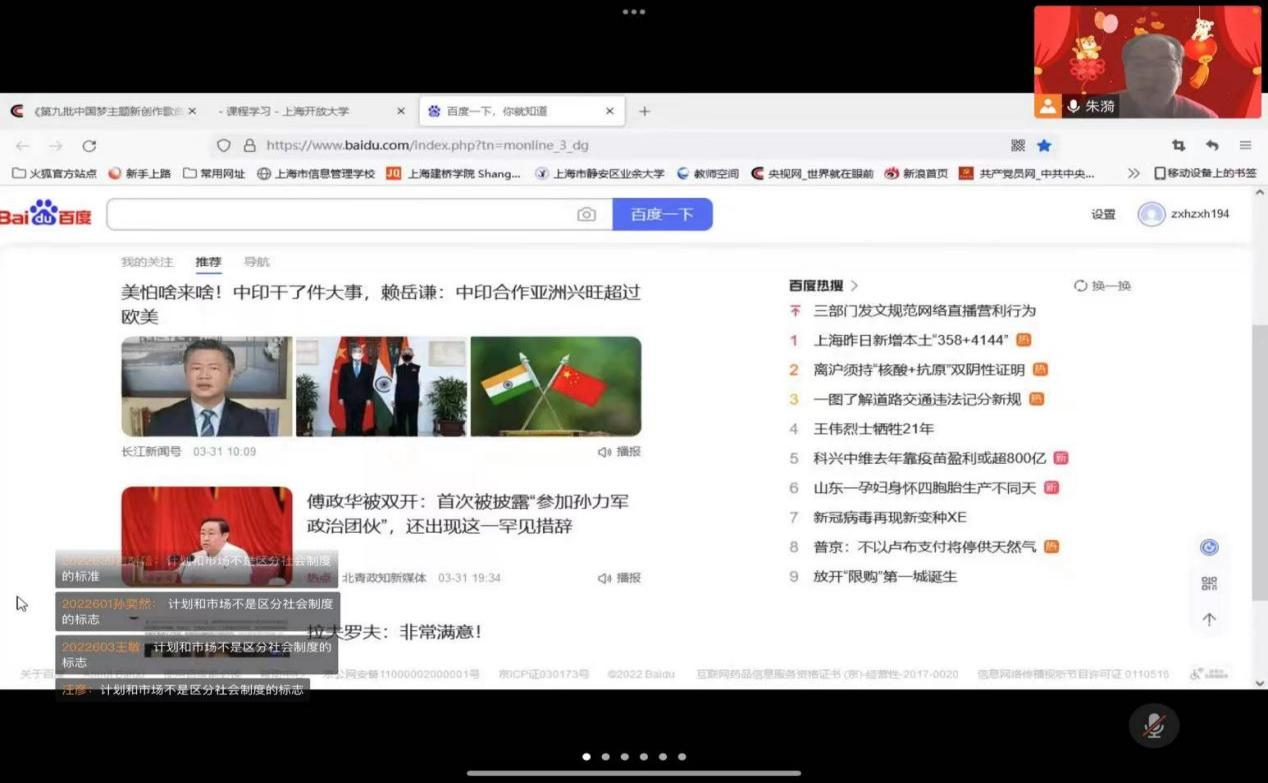Click inside the Baidu search input field

click(x=340, y=214)
